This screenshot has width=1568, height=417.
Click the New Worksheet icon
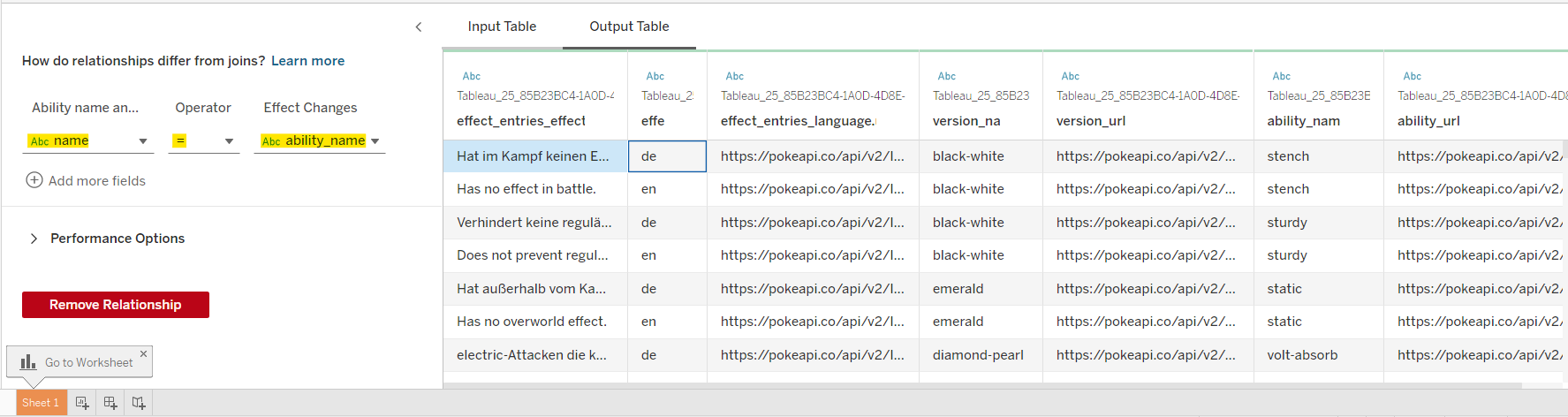pos(82,403)
